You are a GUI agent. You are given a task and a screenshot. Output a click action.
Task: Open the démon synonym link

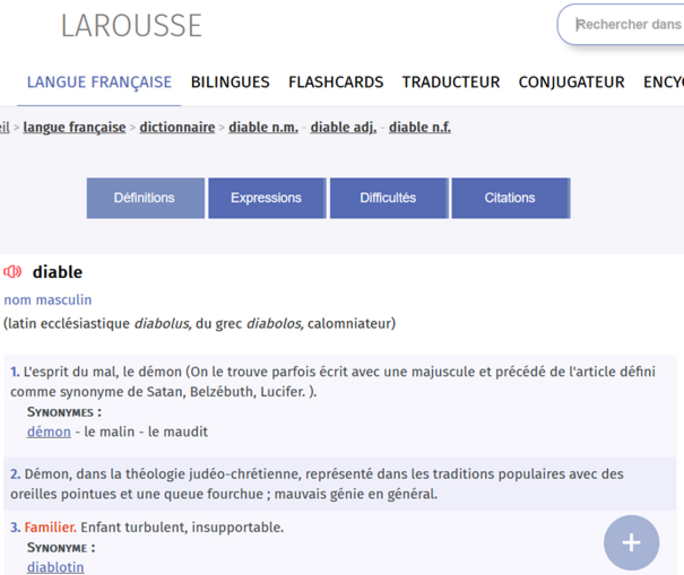[49, 432]
